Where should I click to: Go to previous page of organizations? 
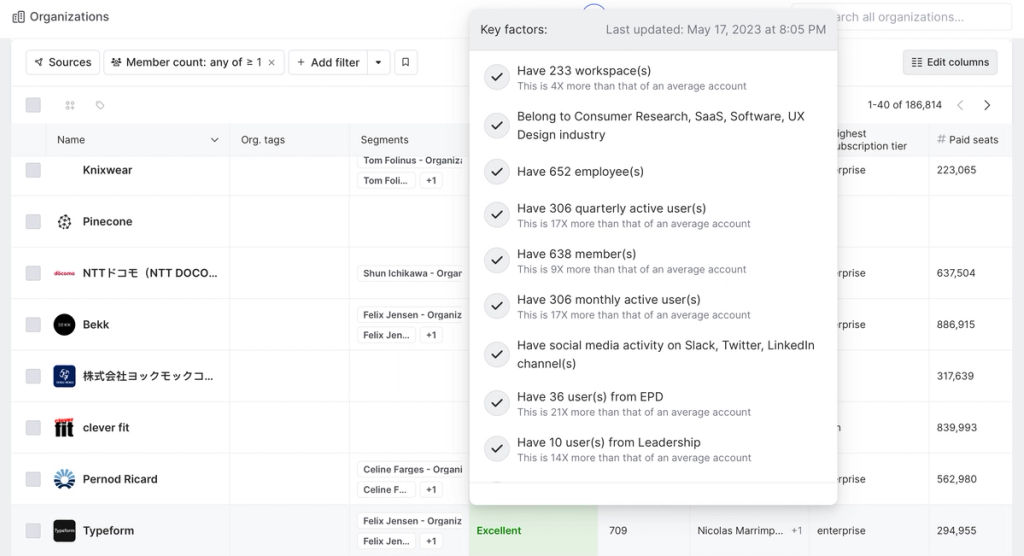pos(960,105)
